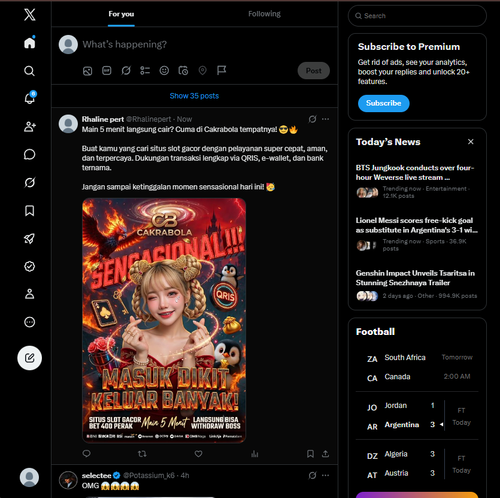This screenshot has height=498, width=500.
Task: Click Subscribe button for Premium
Action: point(384,103)
